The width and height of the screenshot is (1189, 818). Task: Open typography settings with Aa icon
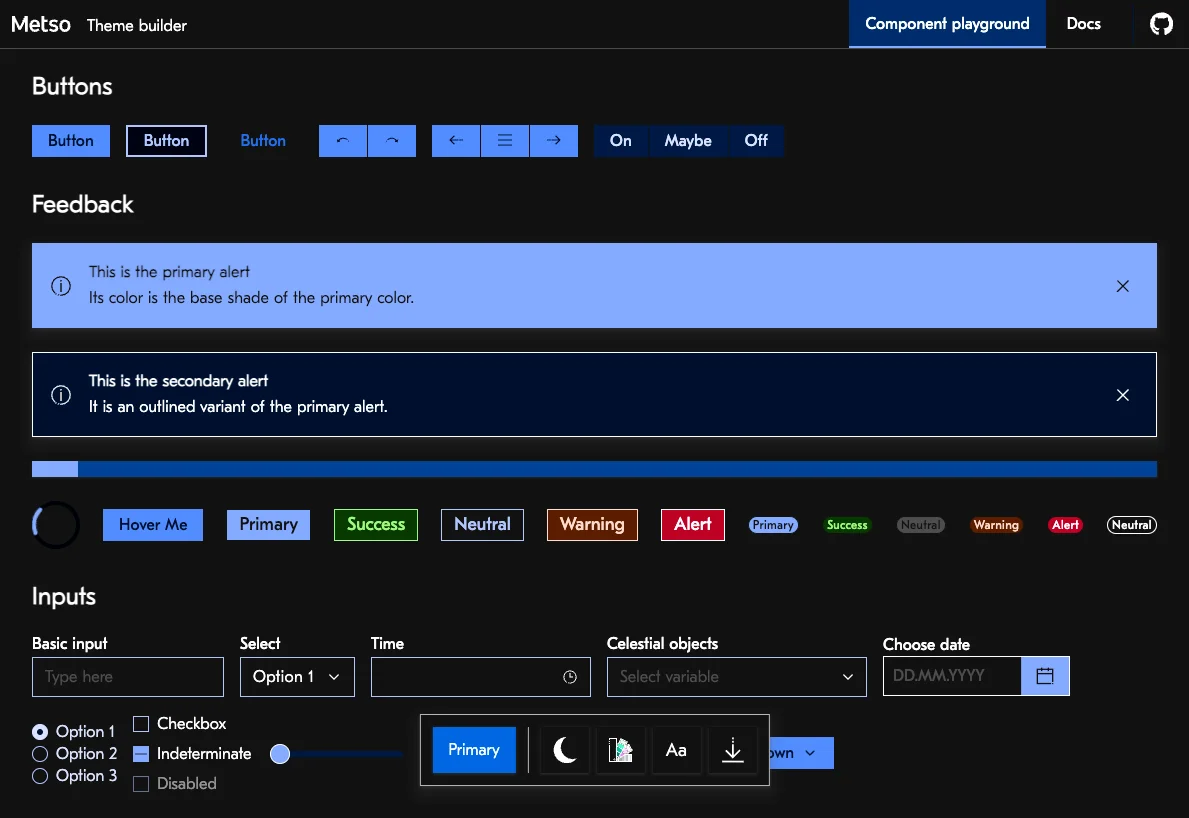coord(676,750)
